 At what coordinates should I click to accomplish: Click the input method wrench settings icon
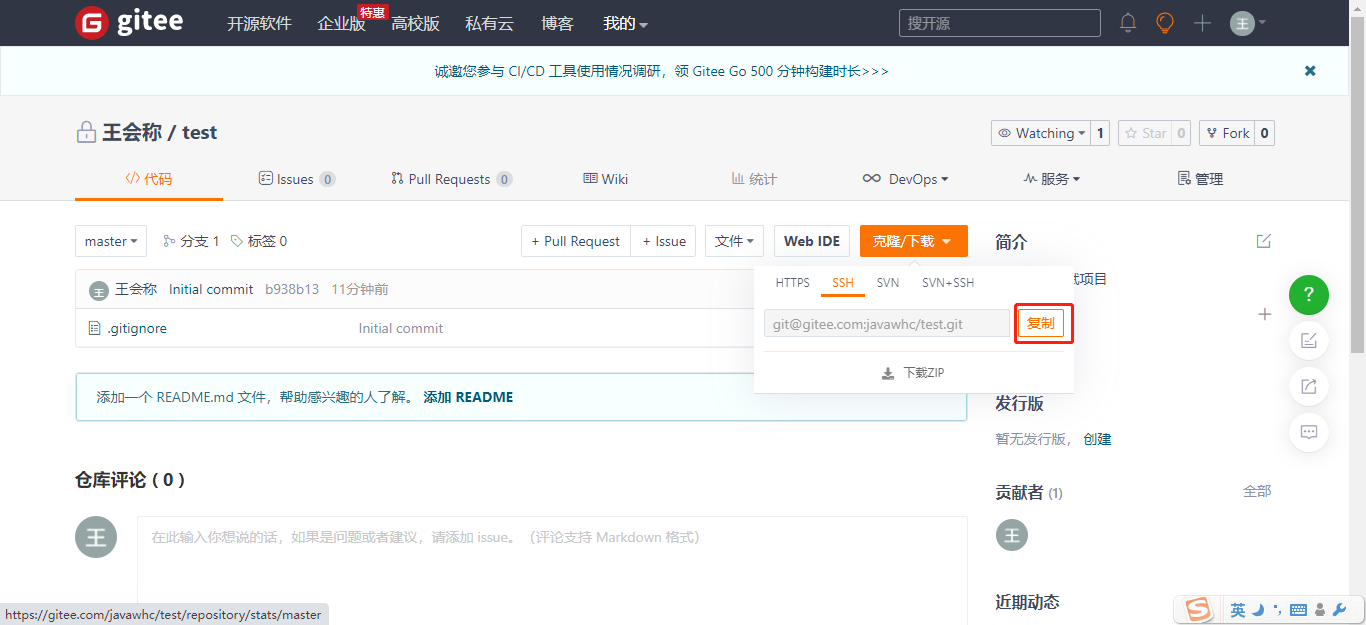[x=1340, y=610]
